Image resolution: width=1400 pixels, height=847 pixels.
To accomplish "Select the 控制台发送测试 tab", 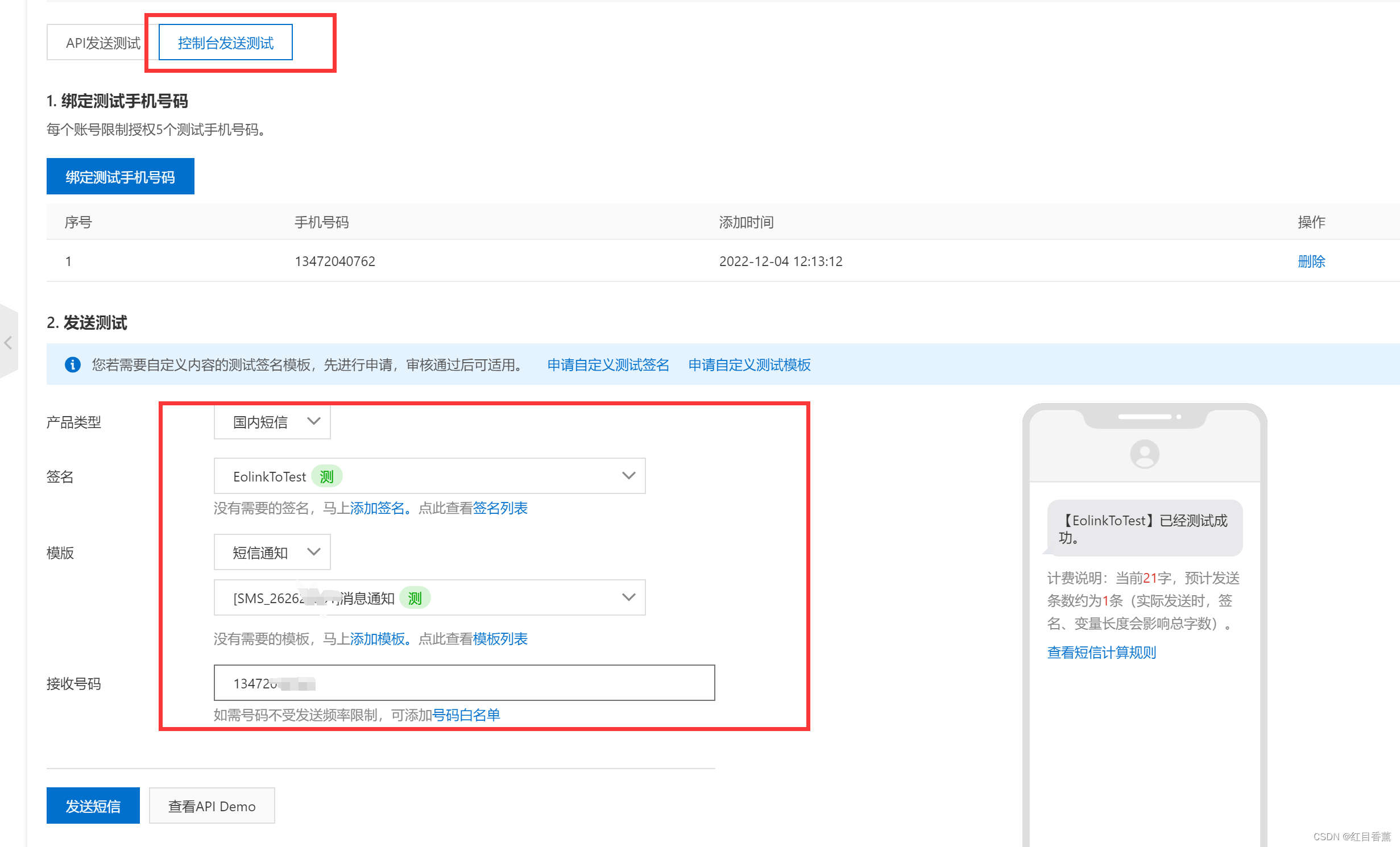I will point(226,43).
